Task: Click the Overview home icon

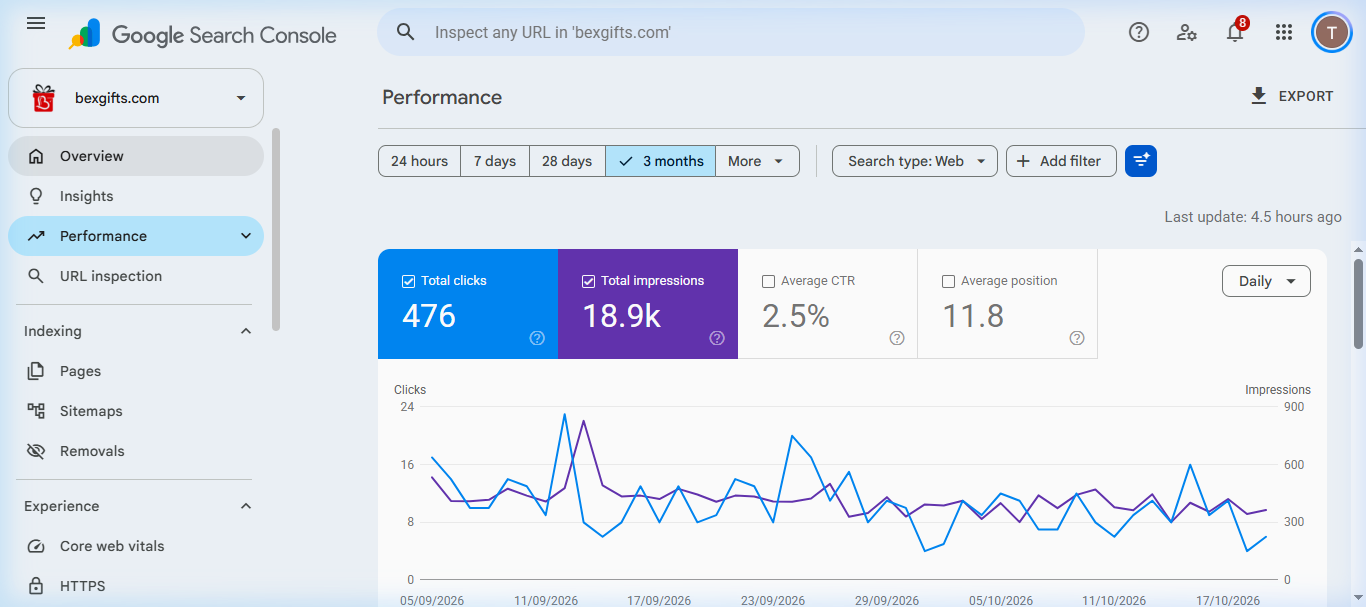Action: (x=36, y=156)
